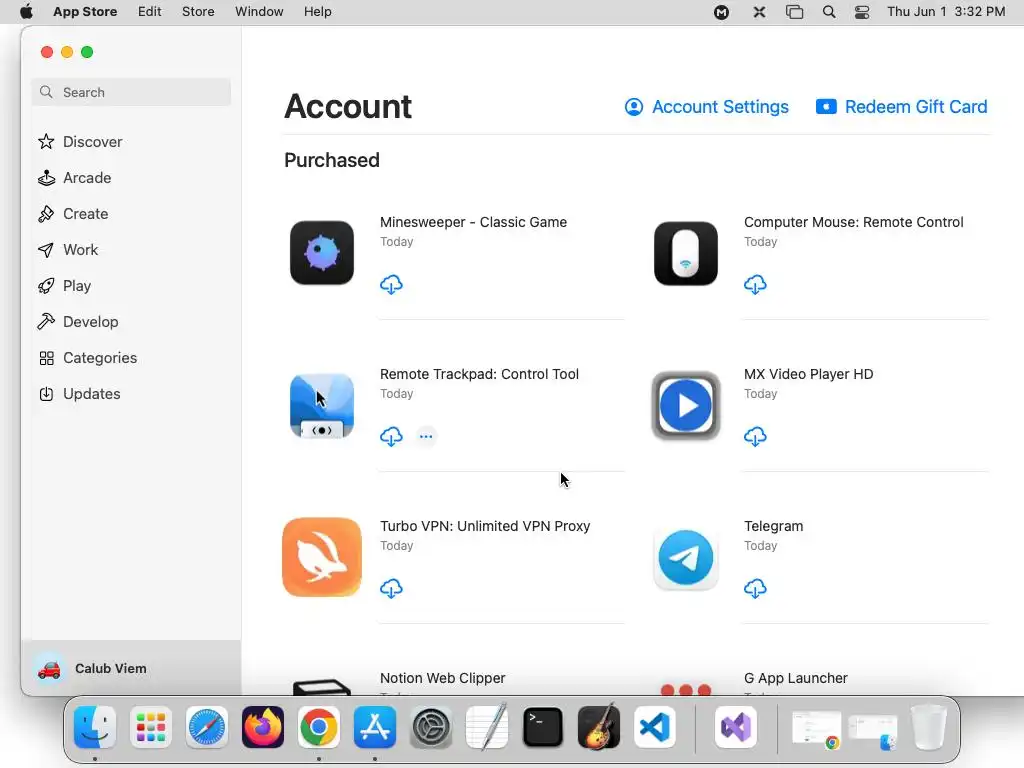Open the Turbo VPN rabbit app icon
The image size is (1024, 768).
pyautogui.click(x=322, y=557)
